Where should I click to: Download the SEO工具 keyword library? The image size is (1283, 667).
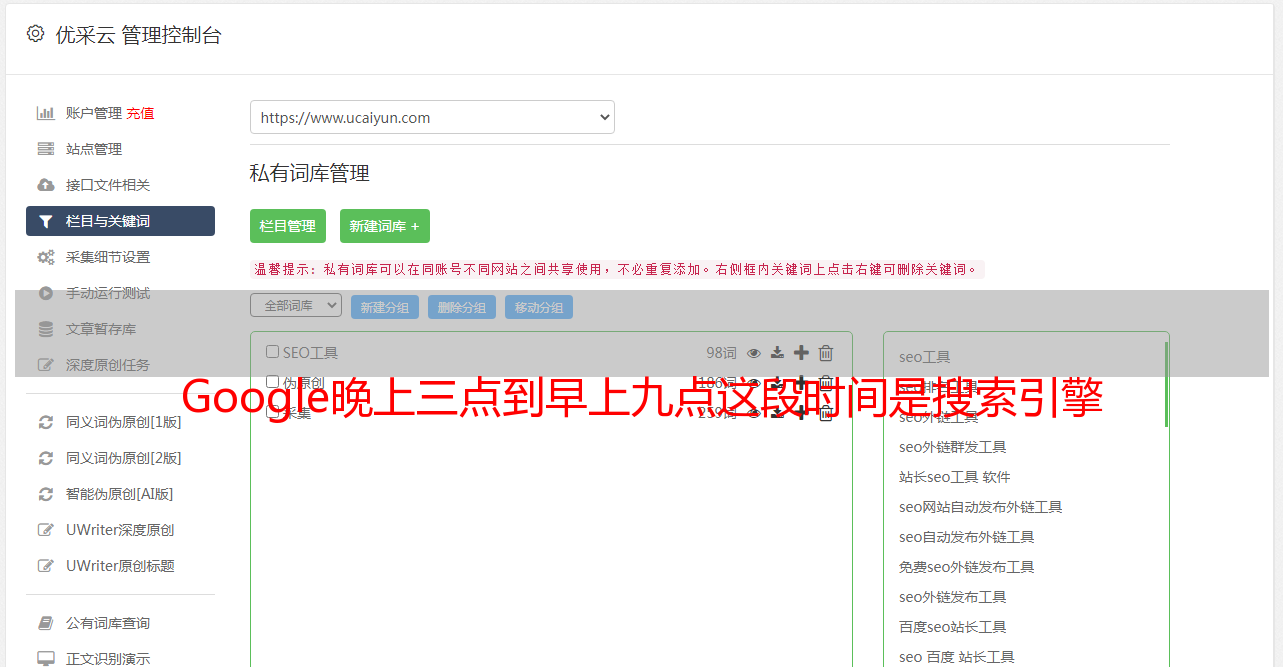(x=777, y=353)
